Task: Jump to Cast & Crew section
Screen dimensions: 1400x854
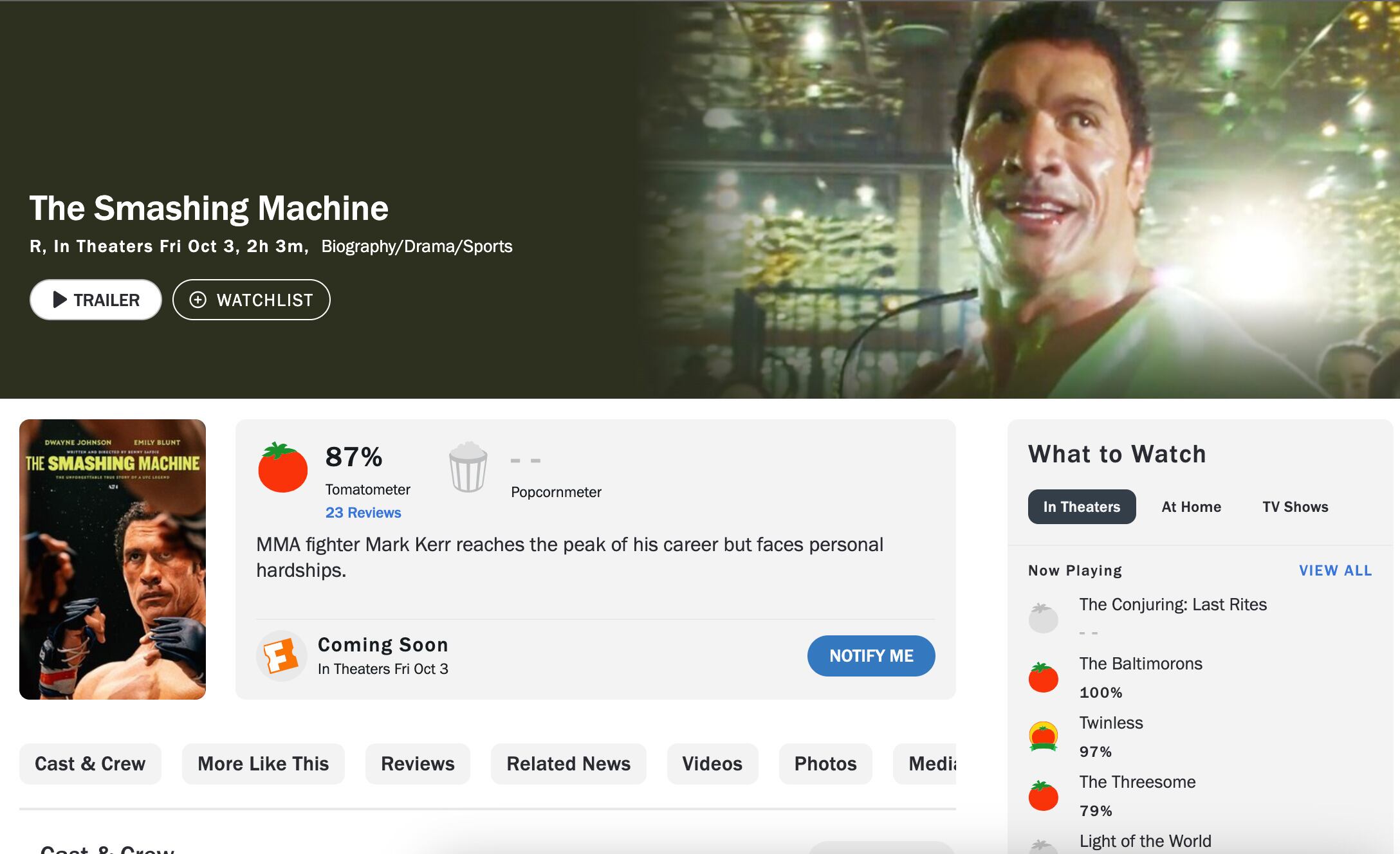Action: [x=90, y=764]
